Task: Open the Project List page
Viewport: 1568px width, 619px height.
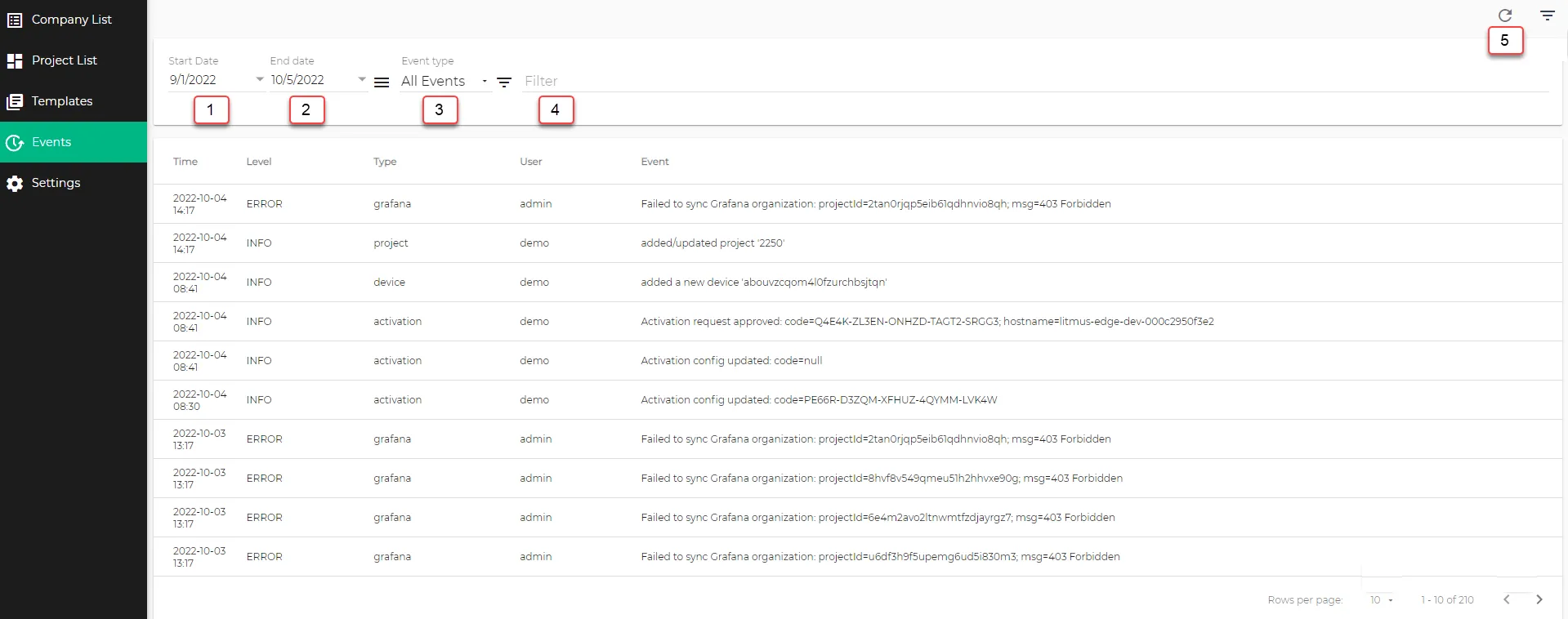Action: (x=74, y=60)
